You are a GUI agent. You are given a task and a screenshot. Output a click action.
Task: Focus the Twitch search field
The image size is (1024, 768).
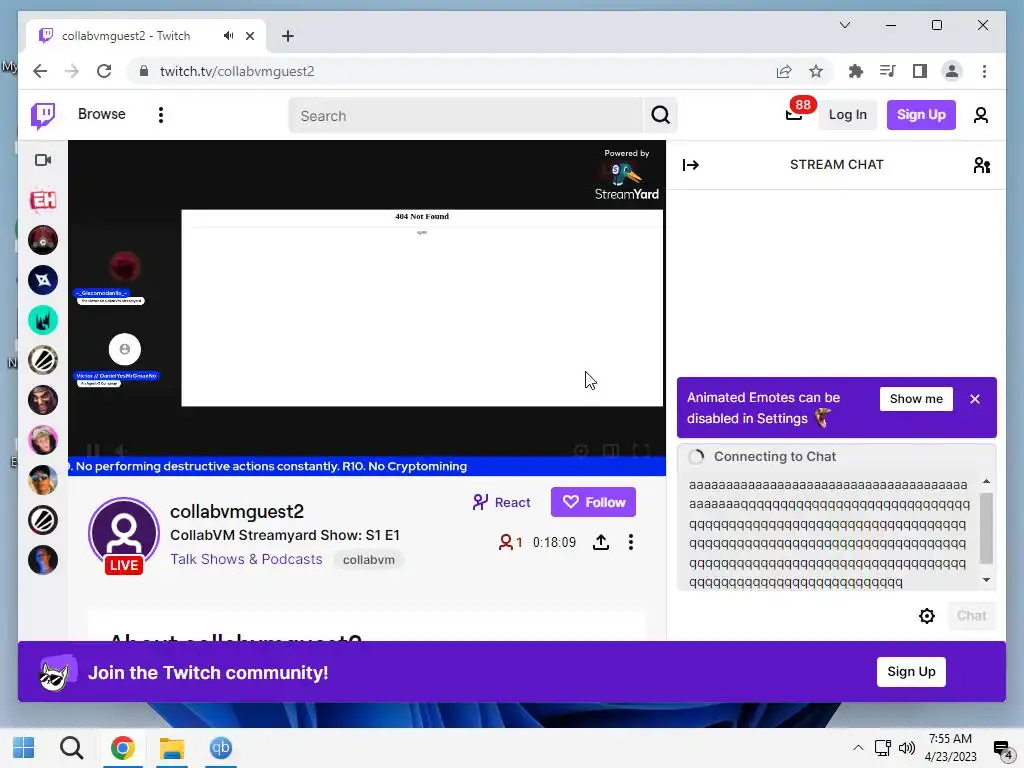(466, 116)
